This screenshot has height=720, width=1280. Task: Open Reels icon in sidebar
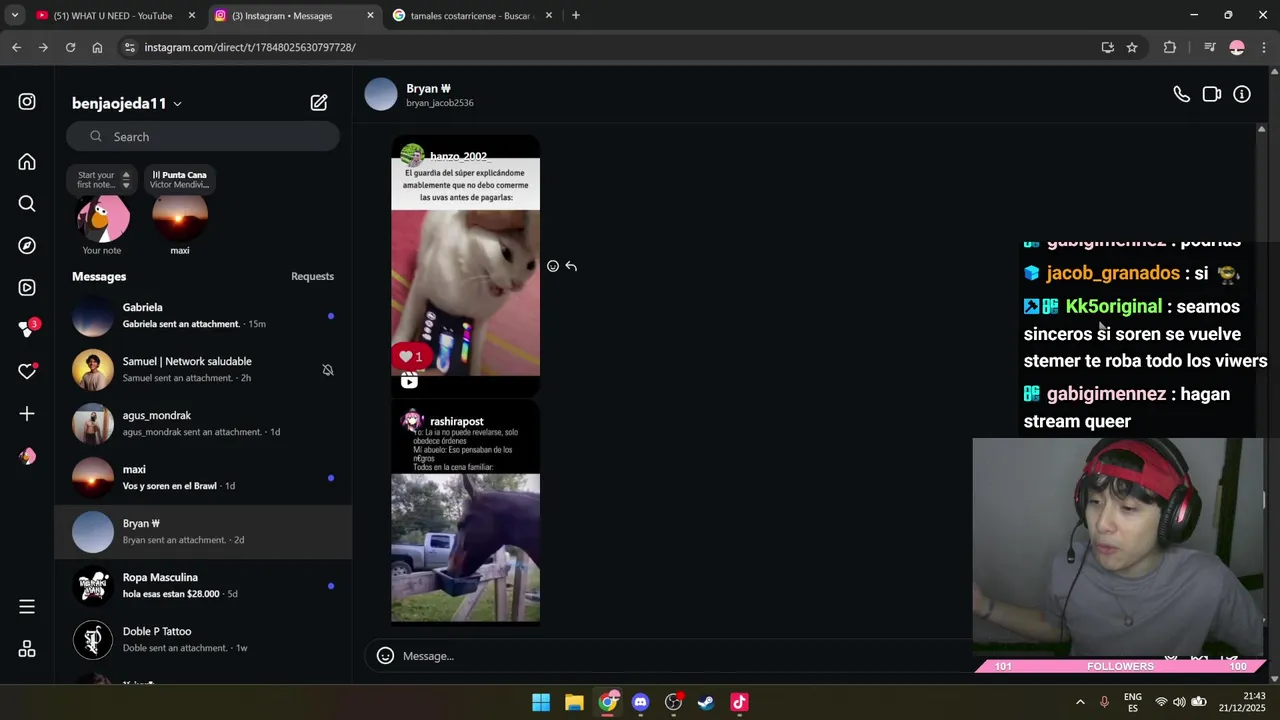click(x=27, y=288)
